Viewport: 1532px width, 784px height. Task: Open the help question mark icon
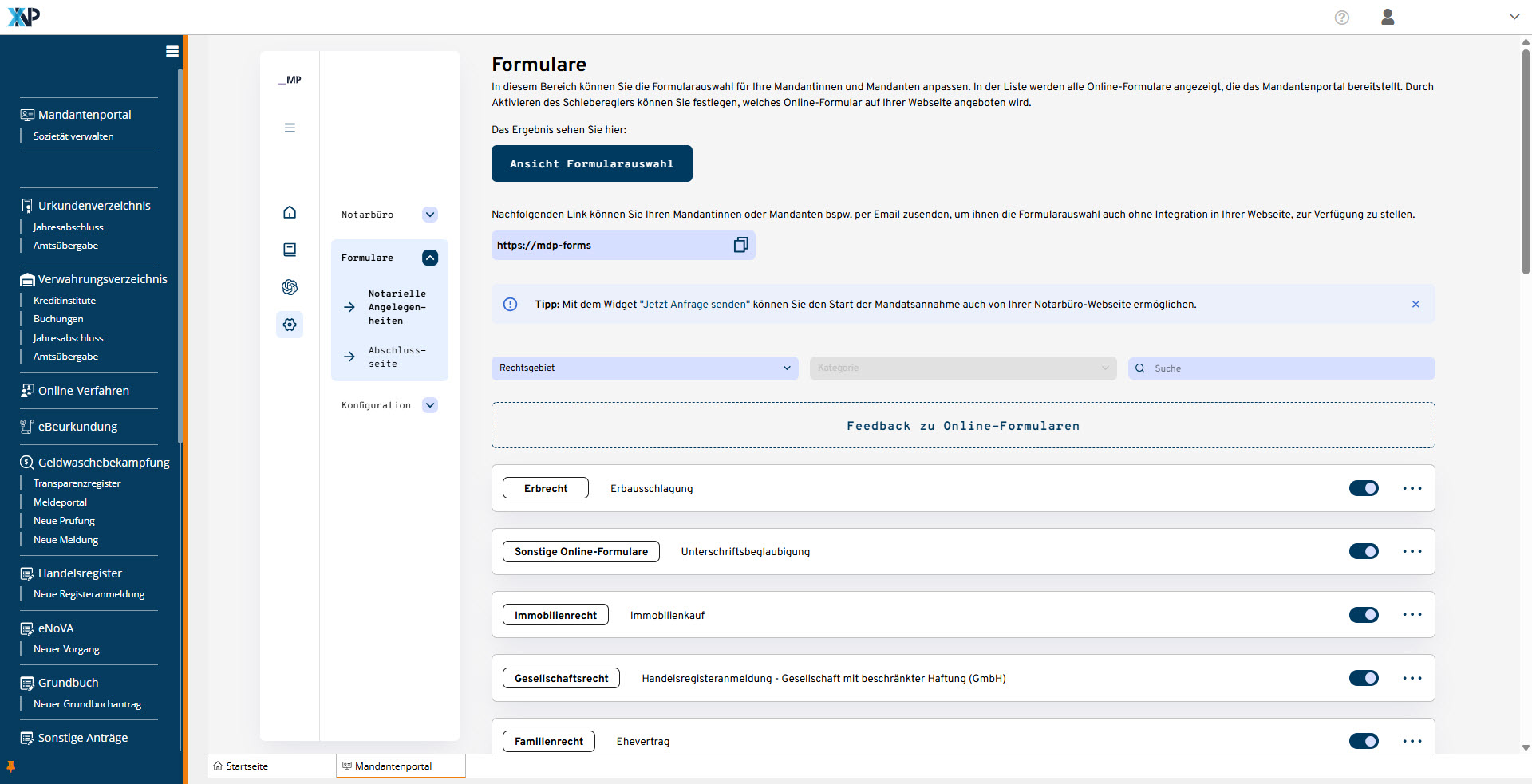(x=1342, y=18)
